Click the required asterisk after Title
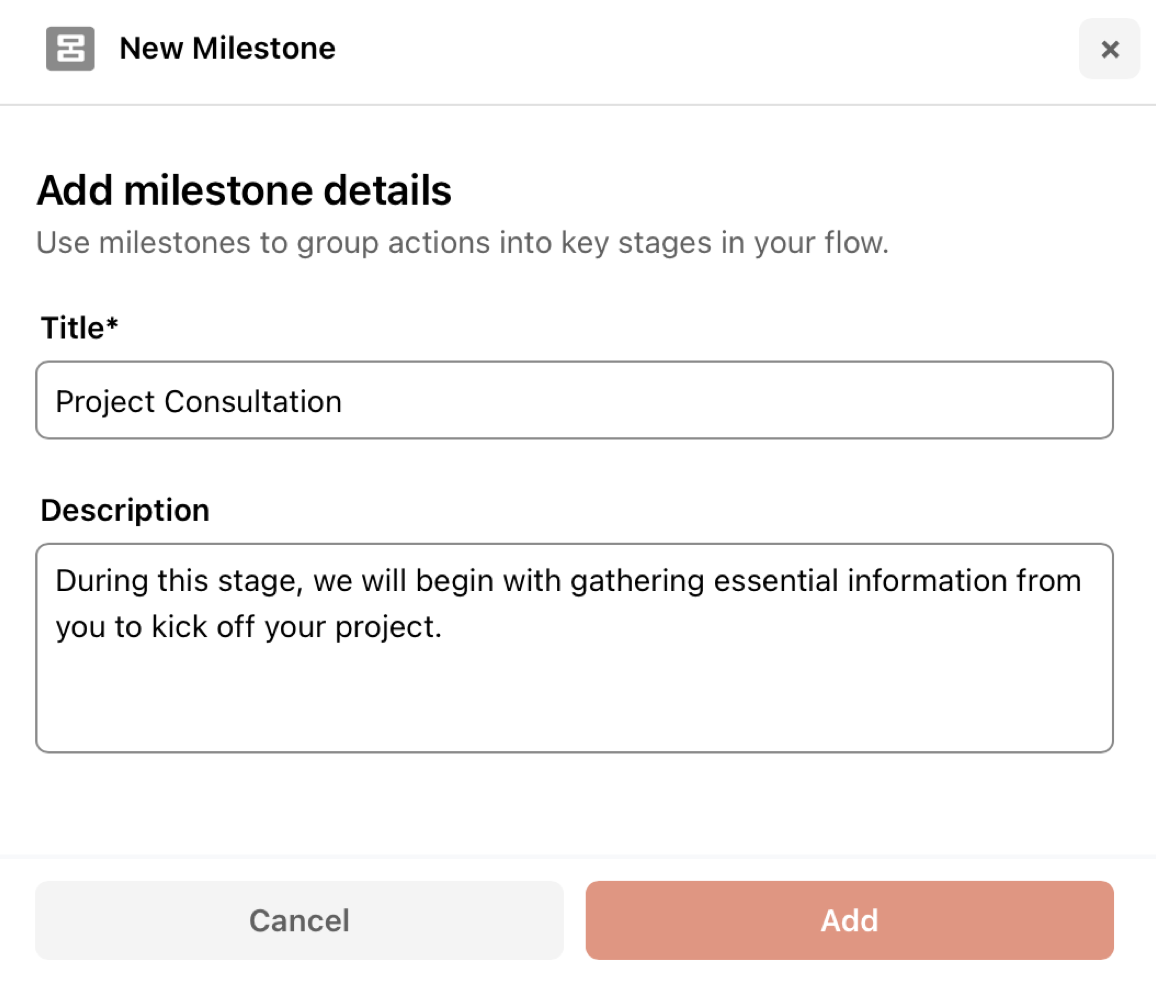Viewport: 1156px width, 982px height. 112,322
